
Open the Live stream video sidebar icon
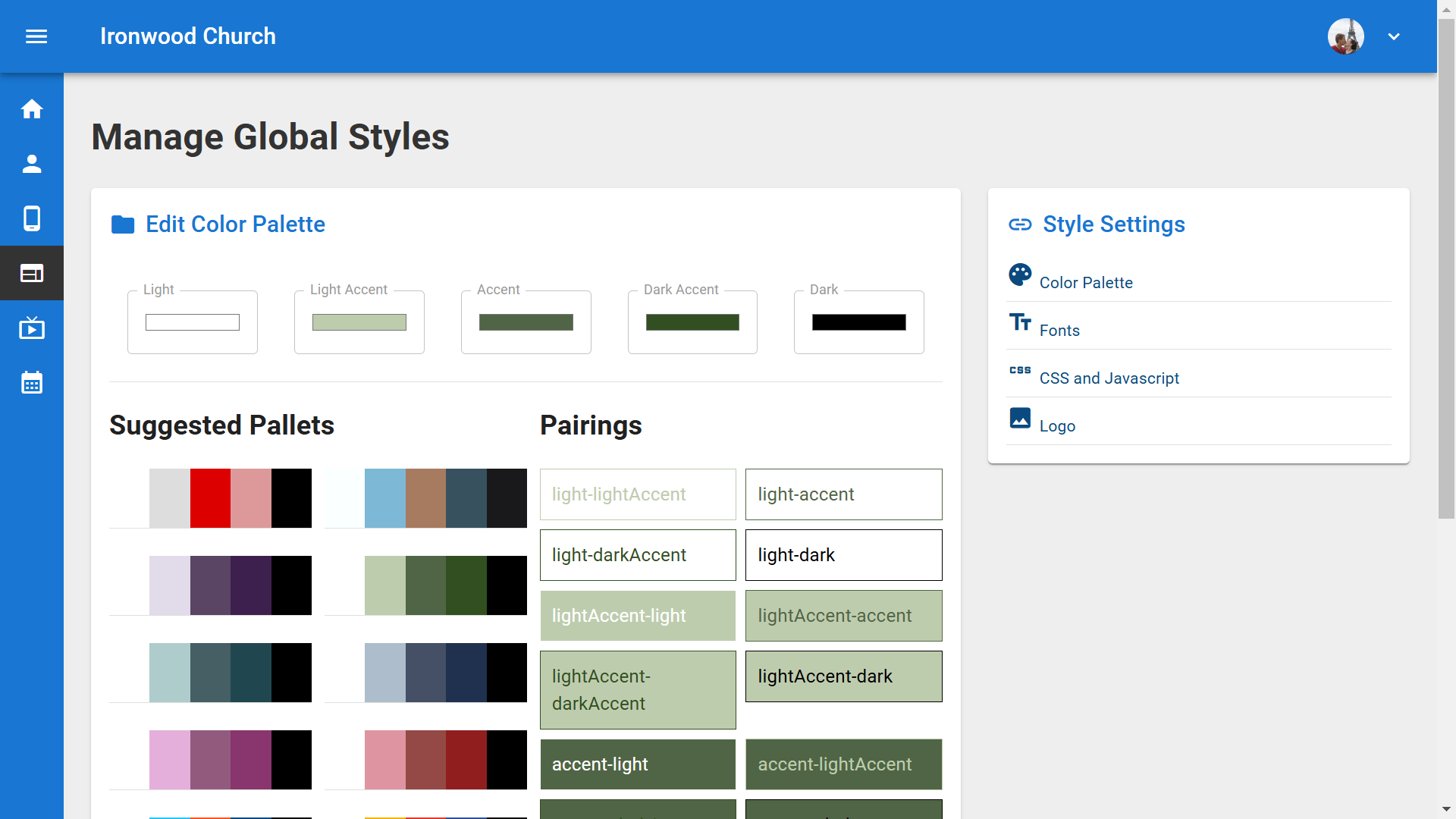(32, 328)
